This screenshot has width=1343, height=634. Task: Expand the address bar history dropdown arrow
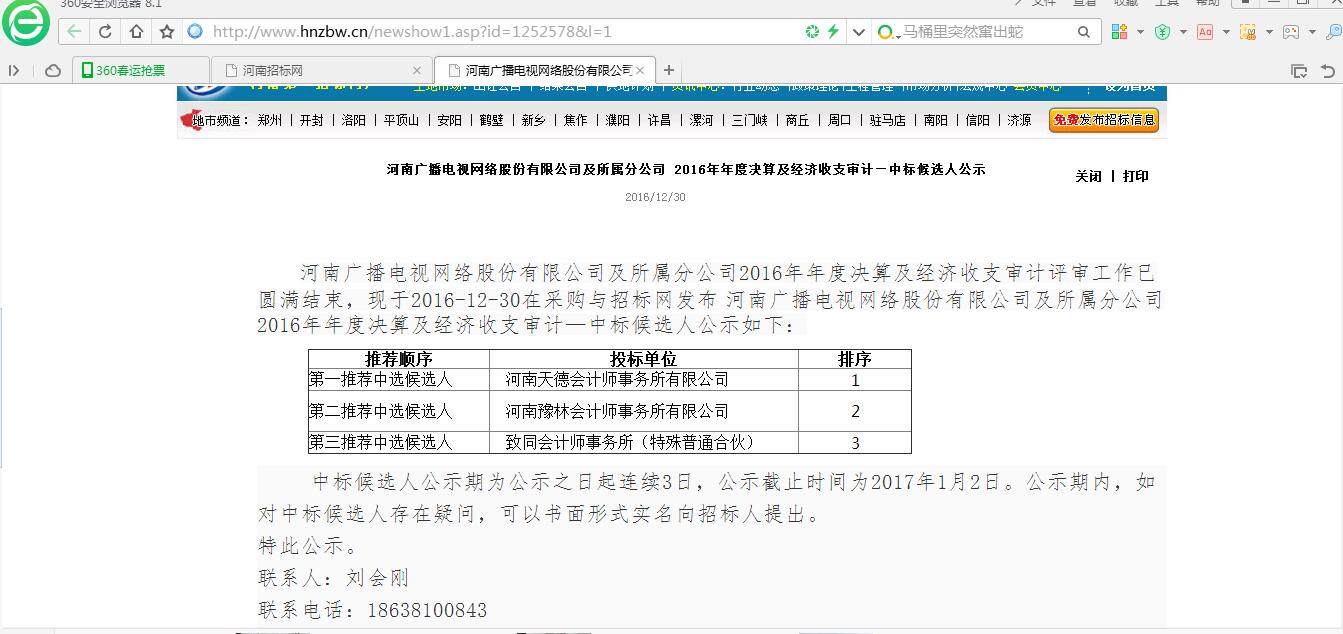pos(858,32)
